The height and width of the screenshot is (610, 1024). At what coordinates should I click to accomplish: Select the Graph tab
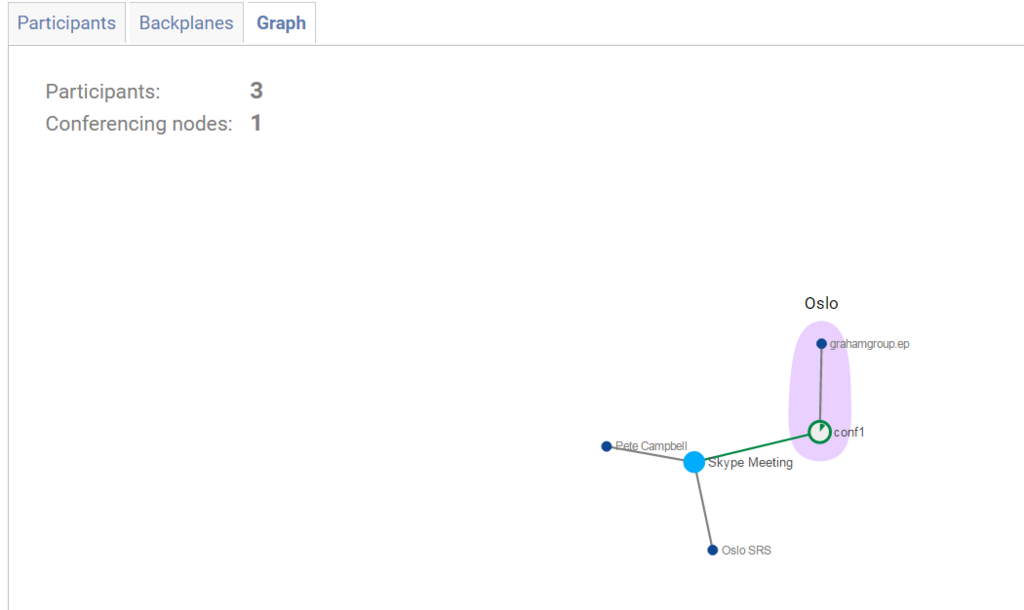coord(281,23)
